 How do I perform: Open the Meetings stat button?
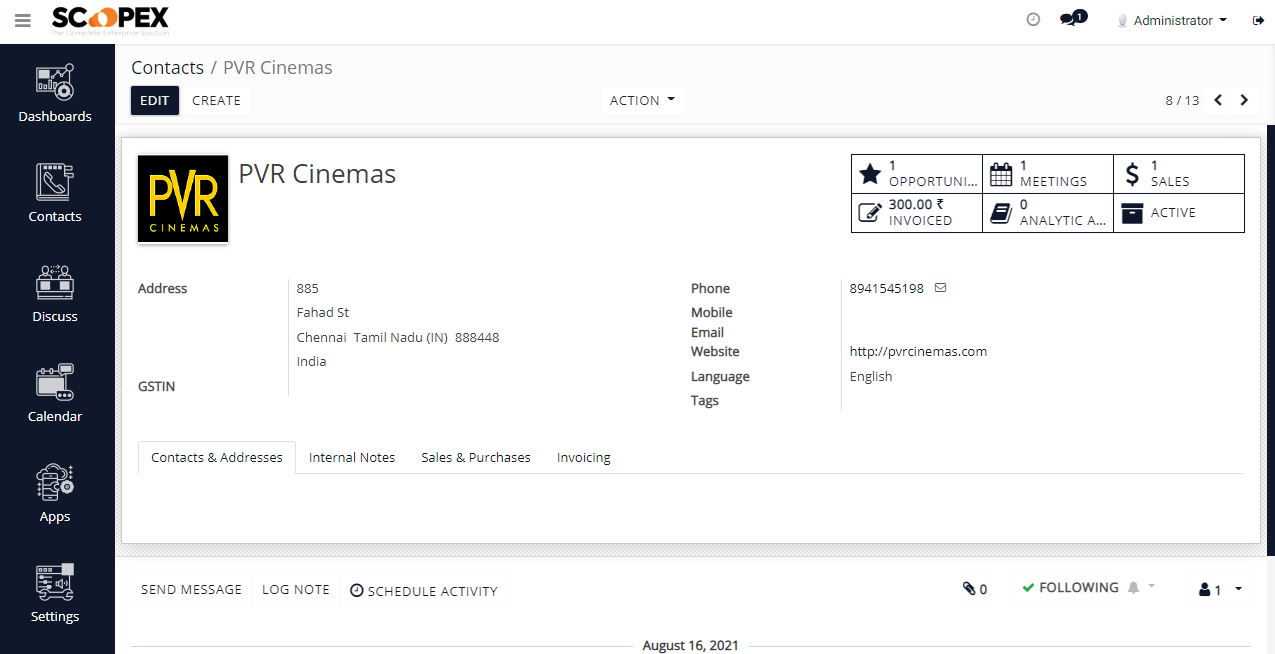tap(1048, 174)
